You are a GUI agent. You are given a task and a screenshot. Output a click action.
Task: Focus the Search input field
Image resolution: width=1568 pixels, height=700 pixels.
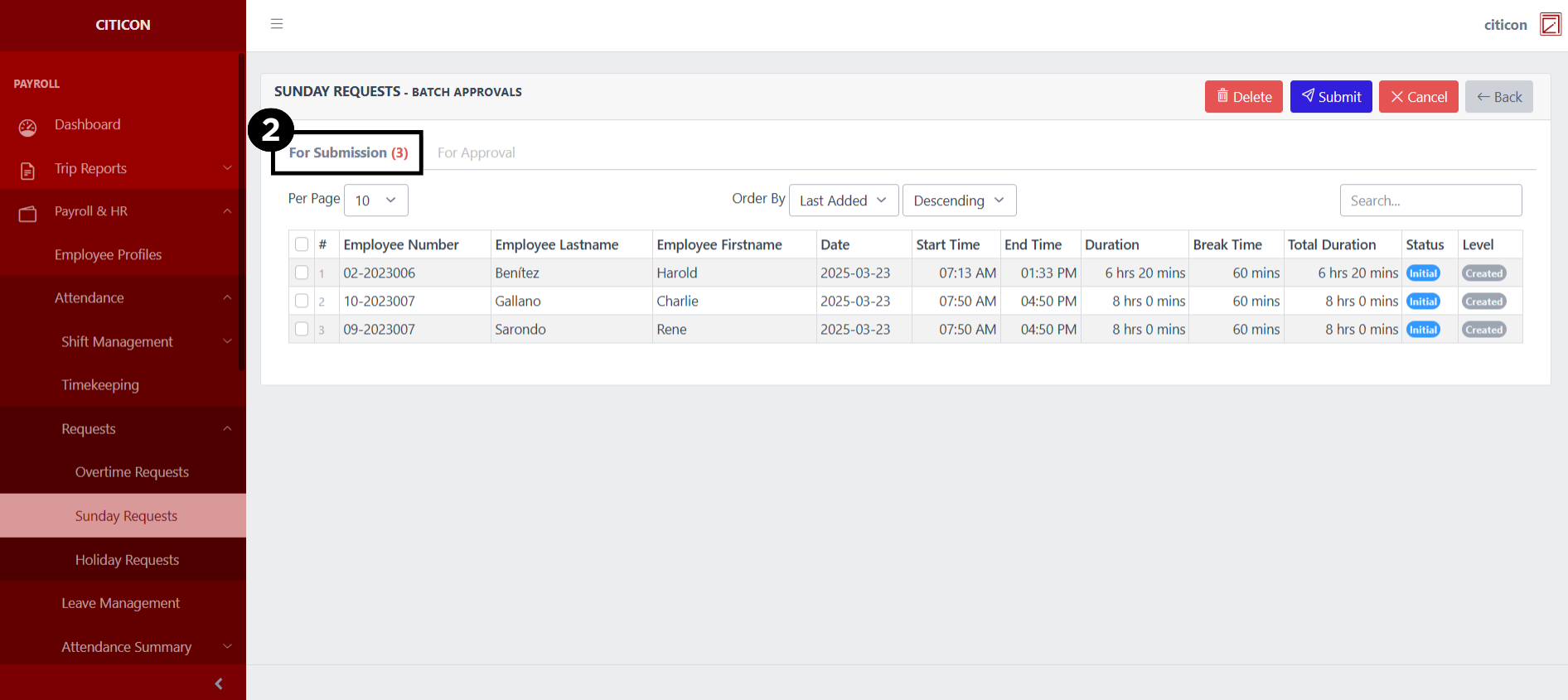point(1430,200)
